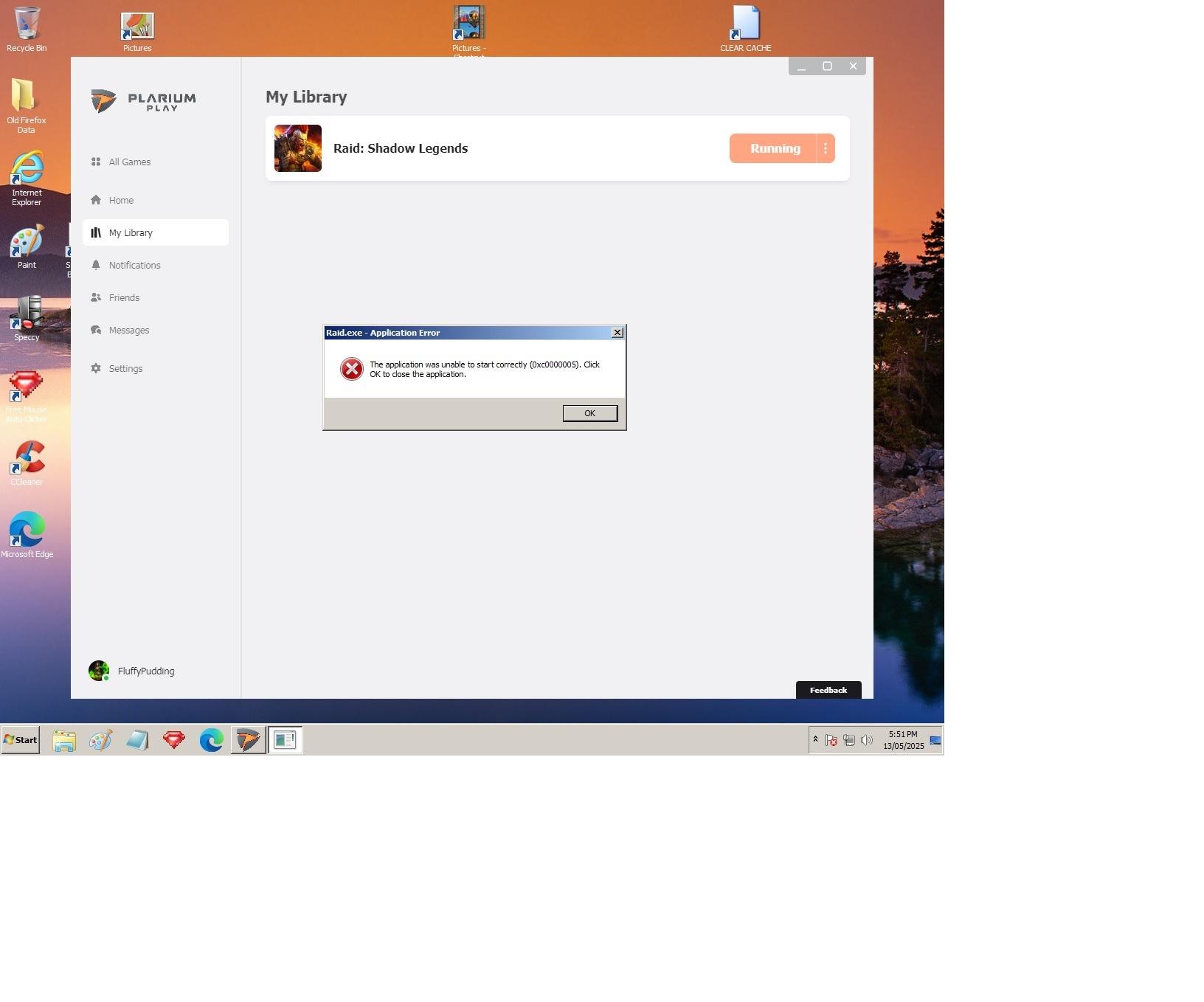Open File Explorer from the taskbar
This screenshot has height=1002, width=1204.
[64, 740]
